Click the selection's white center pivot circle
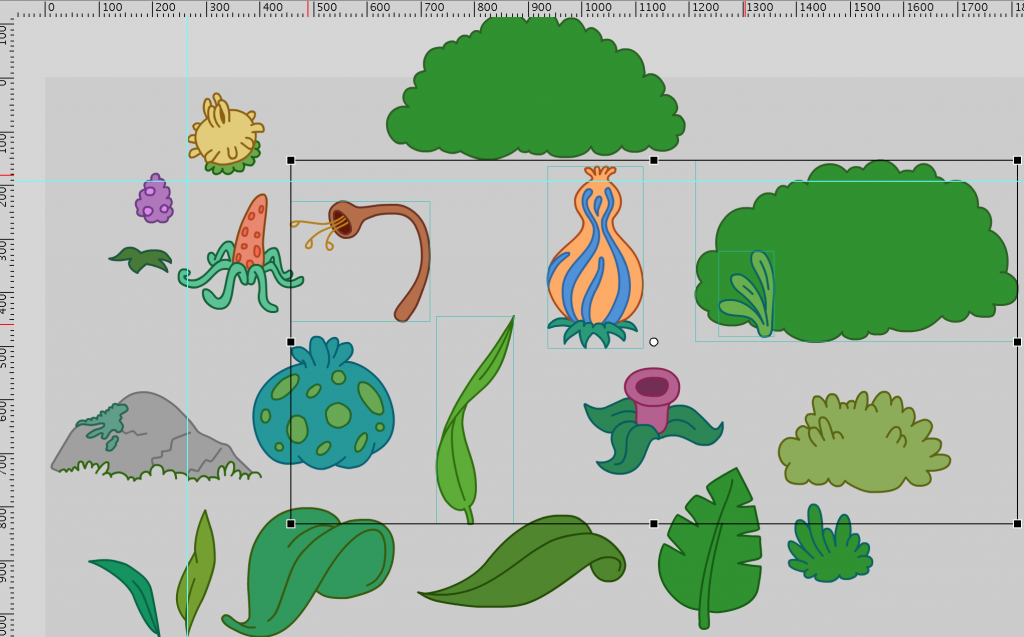Screen dimensions: 1024x637 point(654,342)
